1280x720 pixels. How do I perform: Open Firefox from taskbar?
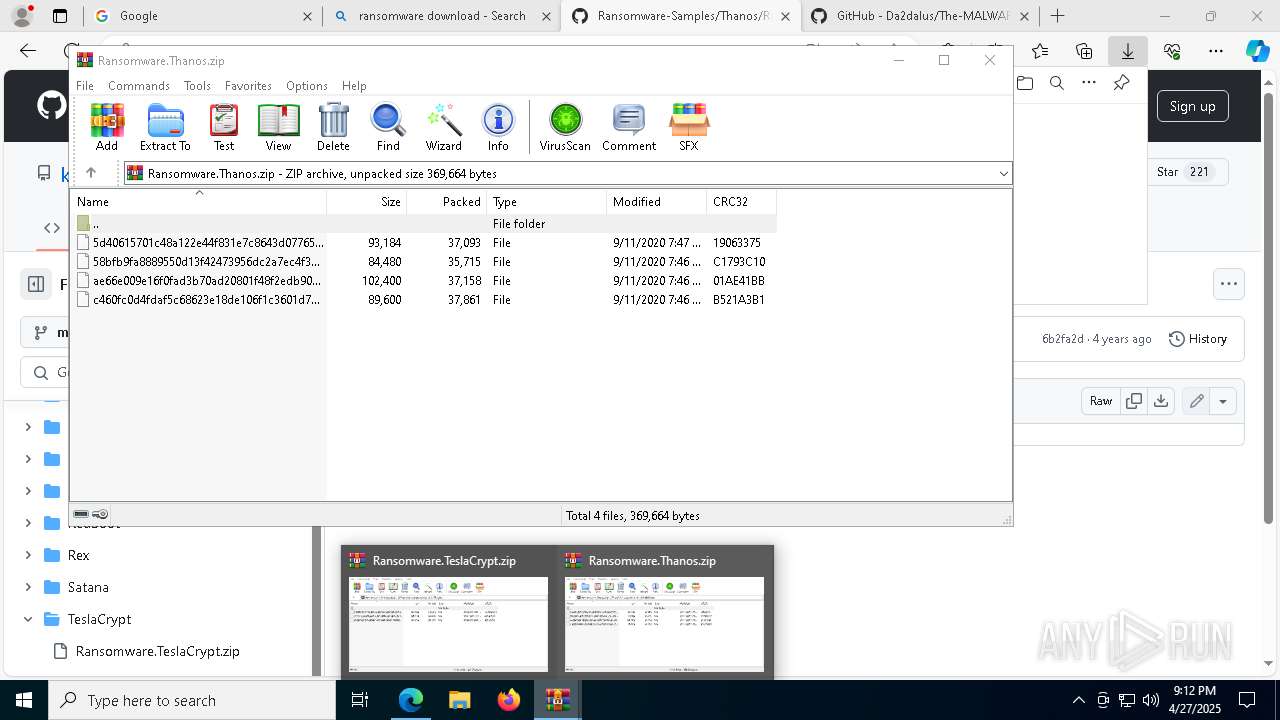point(508,700)
